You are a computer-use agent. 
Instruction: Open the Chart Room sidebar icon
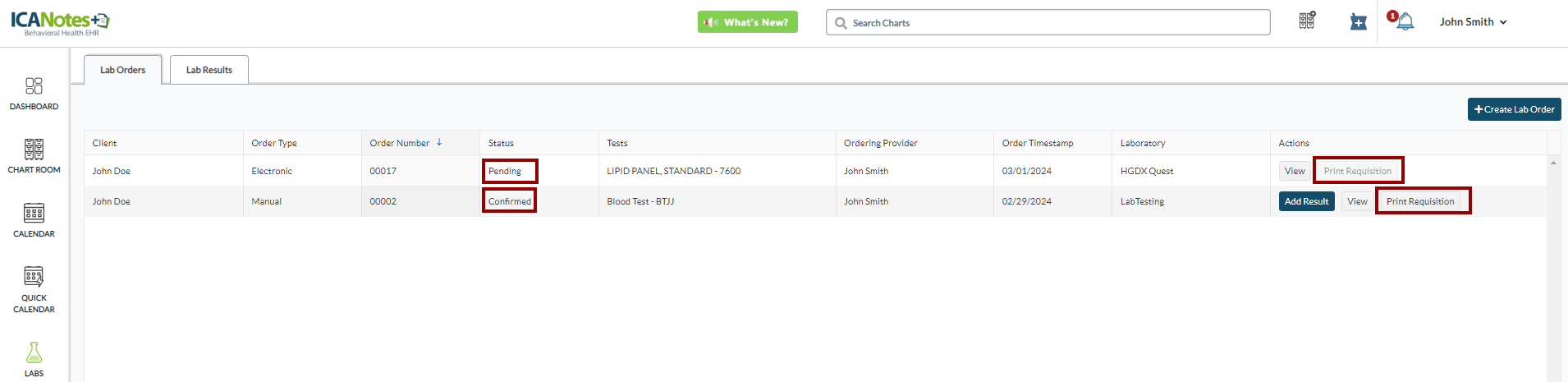coord(34,150)
